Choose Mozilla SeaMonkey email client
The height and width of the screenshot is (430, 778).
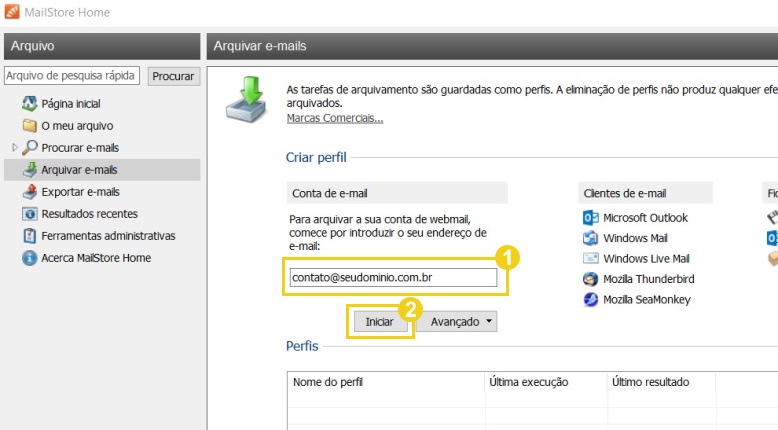pos(647,300)
